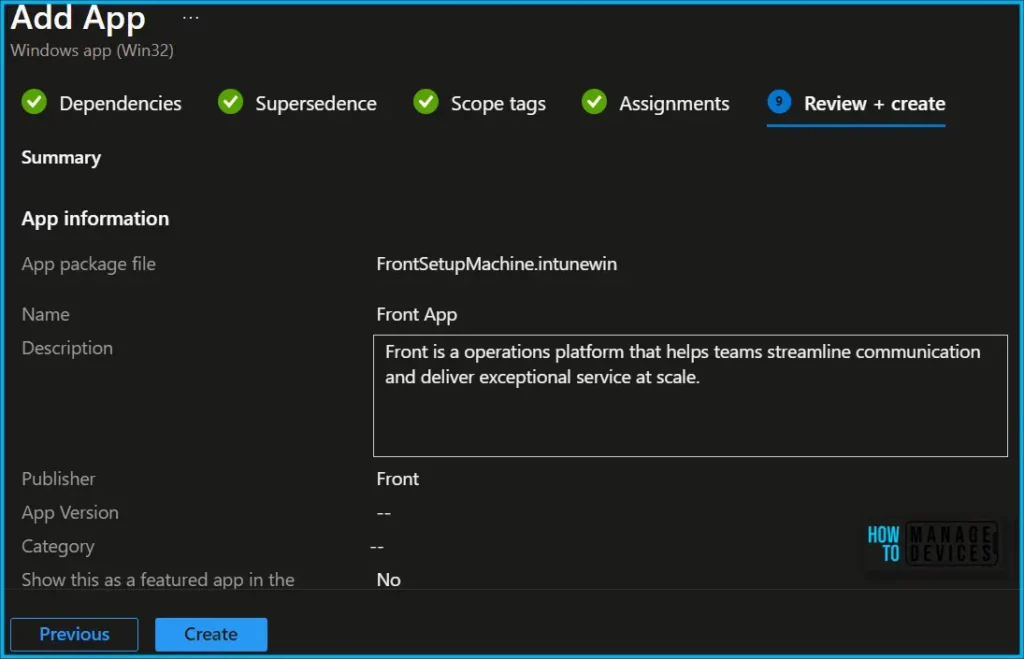The width and height of the screenshot is (1024, 659).
Task: Click the Summary heading
Action: [61, 158]
